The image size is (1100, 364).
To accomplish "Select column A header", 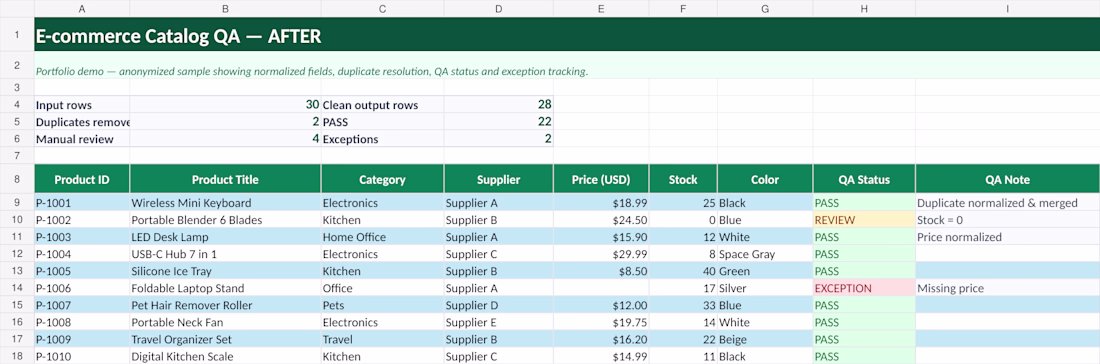I will tap(82, 8).
